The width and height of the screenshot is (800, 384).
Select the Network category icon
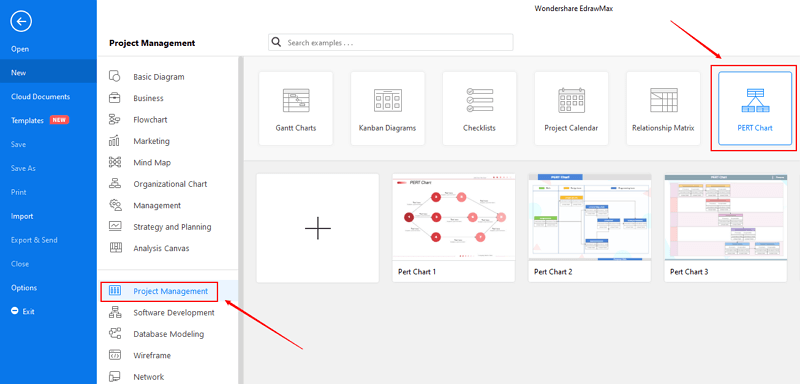point(115,376)
